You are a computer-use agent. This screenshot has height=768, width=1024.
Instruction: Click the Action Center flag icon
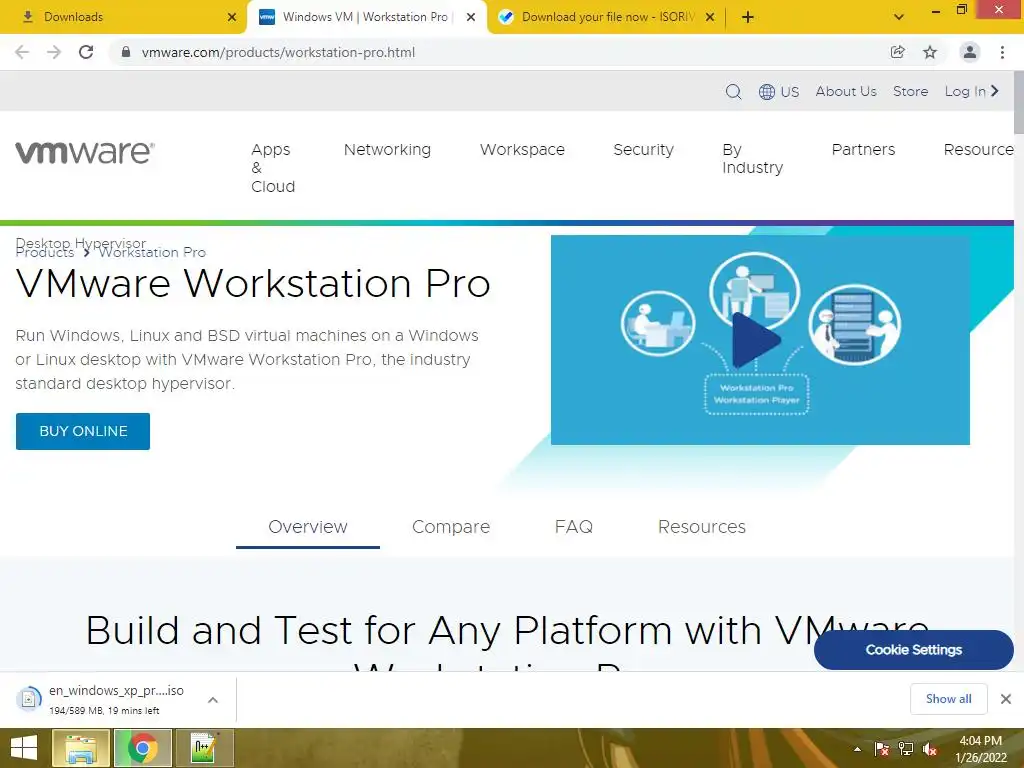pos(881,749)
